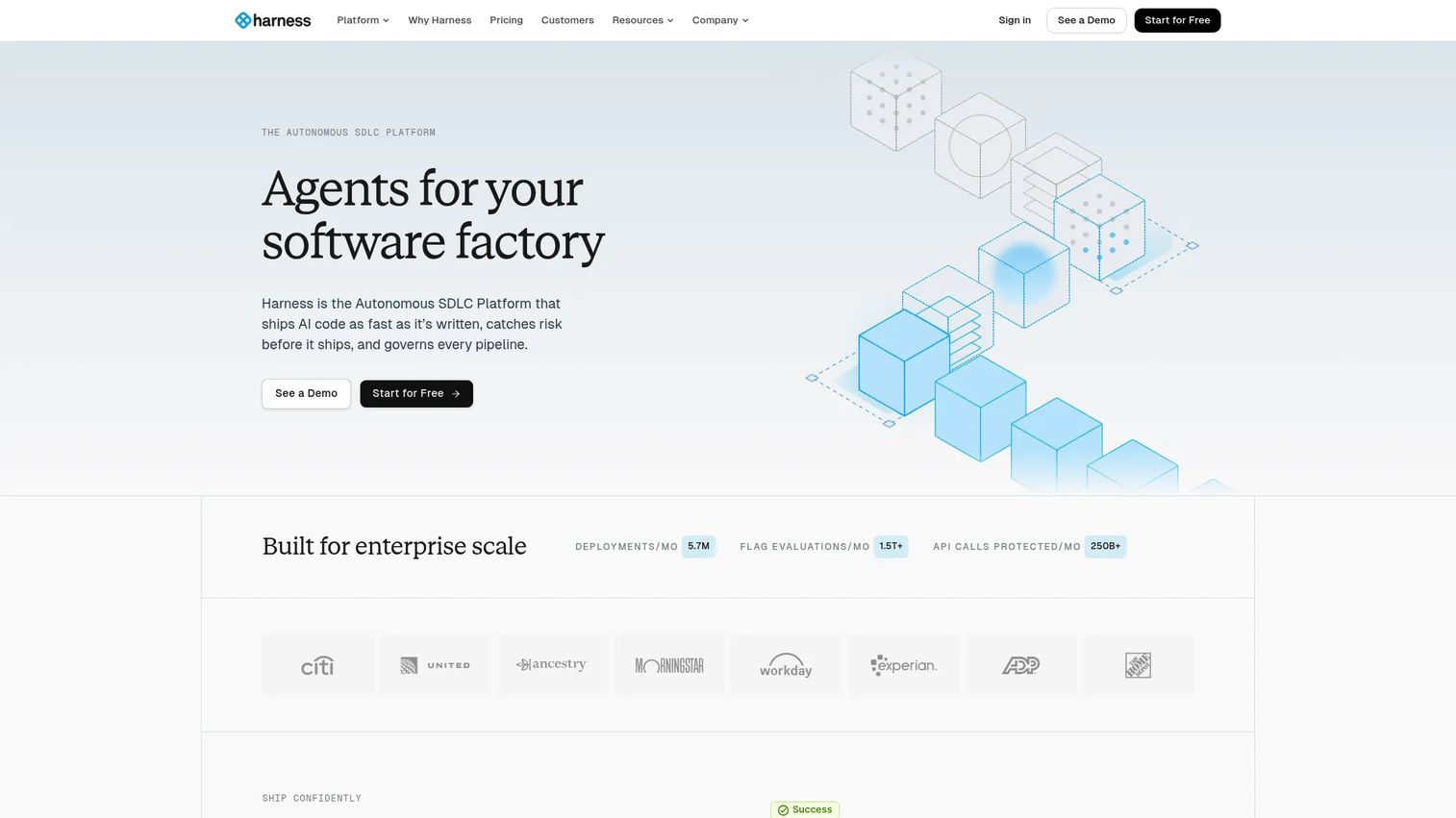Click the United logo tile
This screenshot has height=818, width=1456.
pos(435,665)
